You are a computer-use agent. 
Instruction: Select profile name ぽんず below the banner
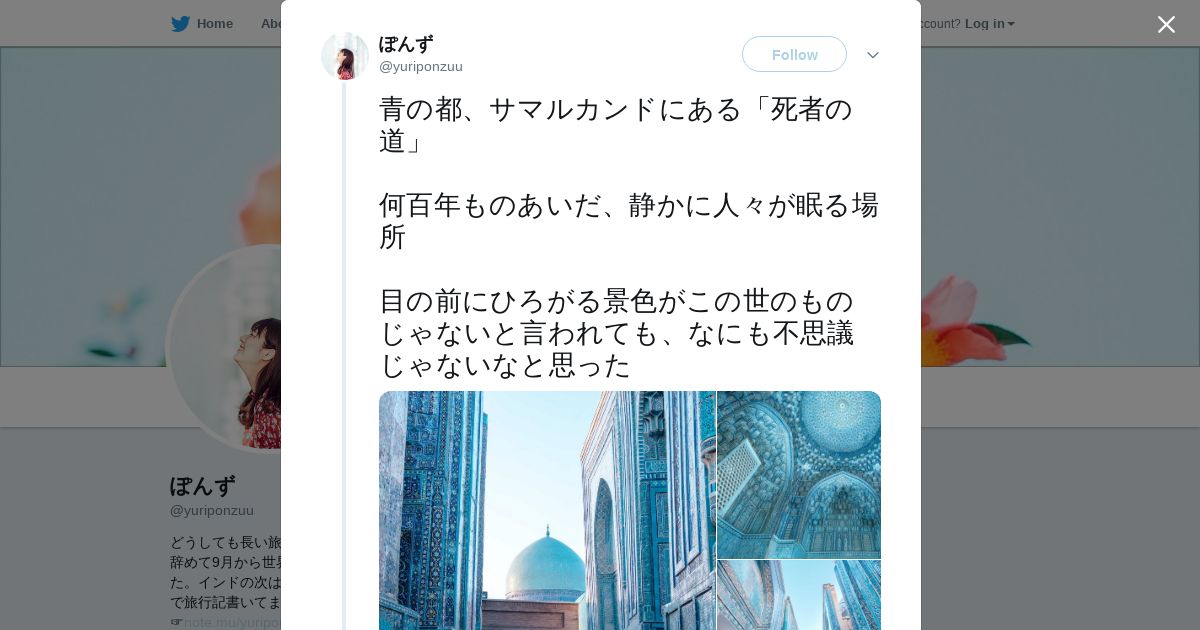(x=202, y=486)
